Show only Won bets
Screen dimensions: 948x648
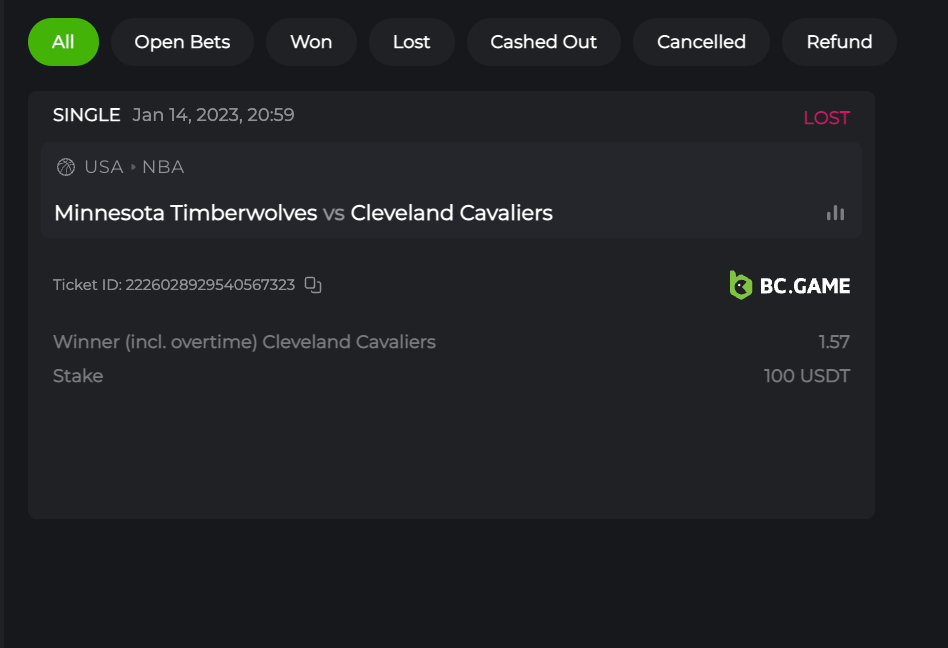[x=311, y=42]
